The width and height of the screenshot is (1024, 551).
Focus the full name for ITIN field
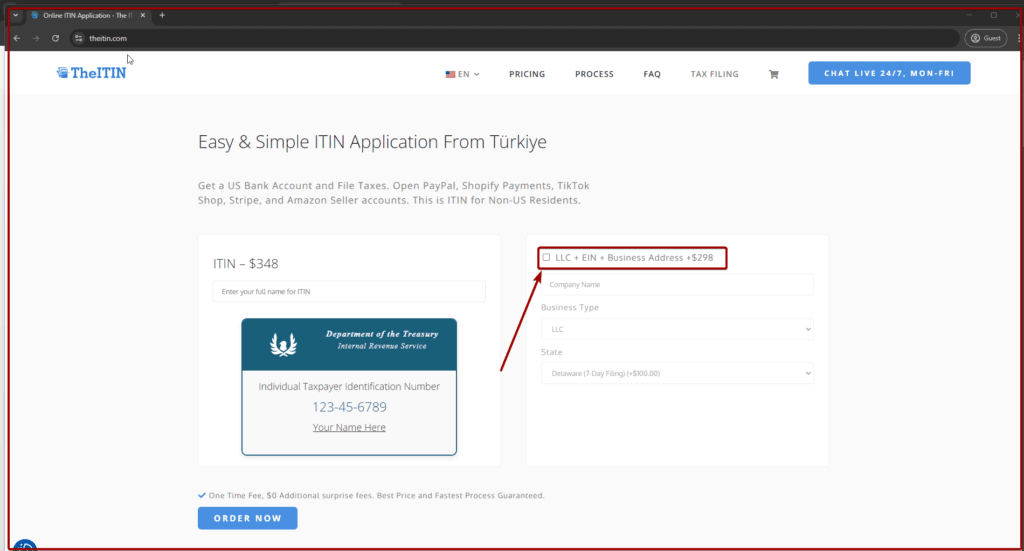tap(349, 291)
